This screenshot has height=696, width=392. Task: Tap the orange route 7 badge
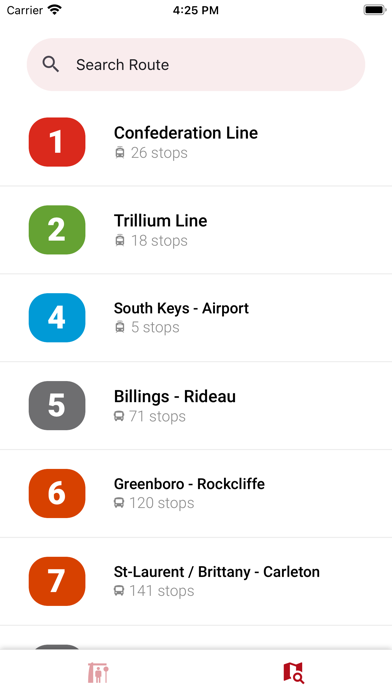pos(57,581)
